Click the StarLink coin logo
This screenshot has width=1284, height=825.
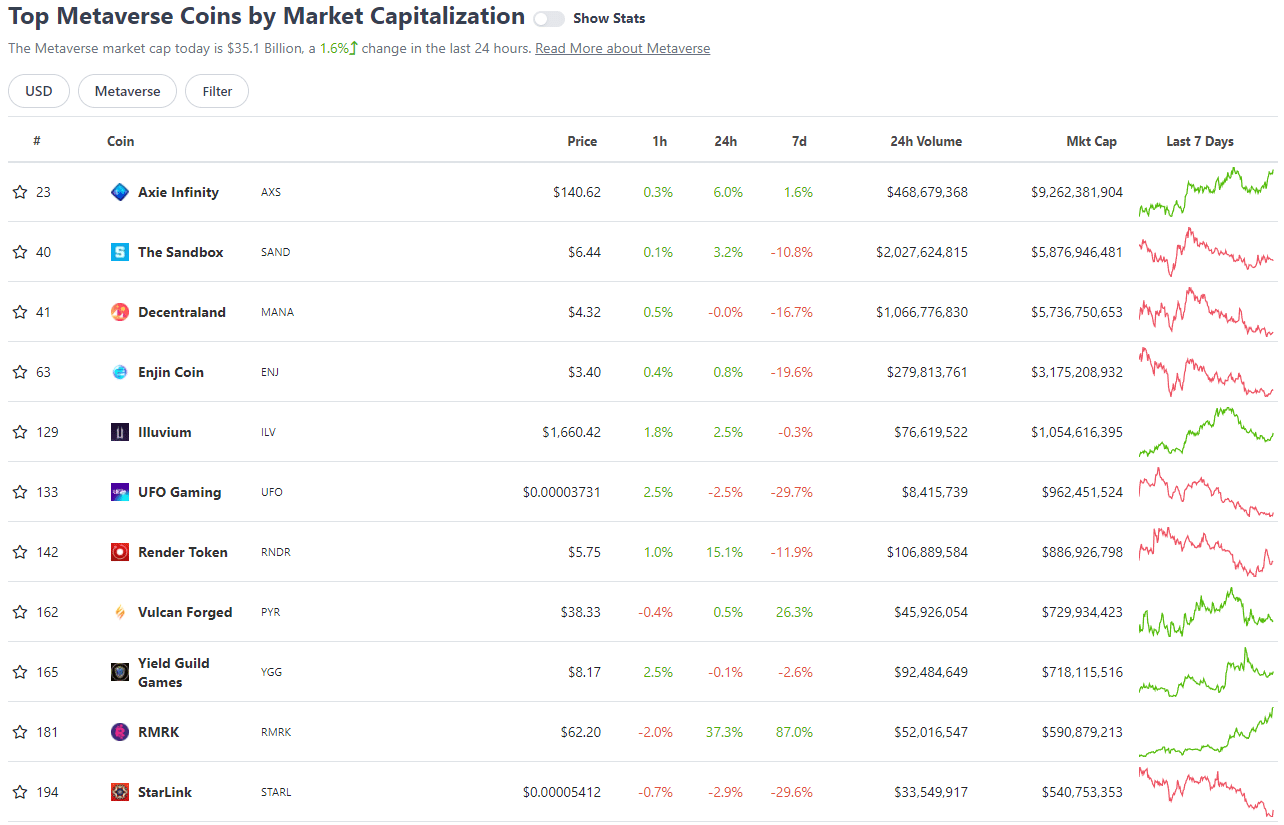(120, 792)
